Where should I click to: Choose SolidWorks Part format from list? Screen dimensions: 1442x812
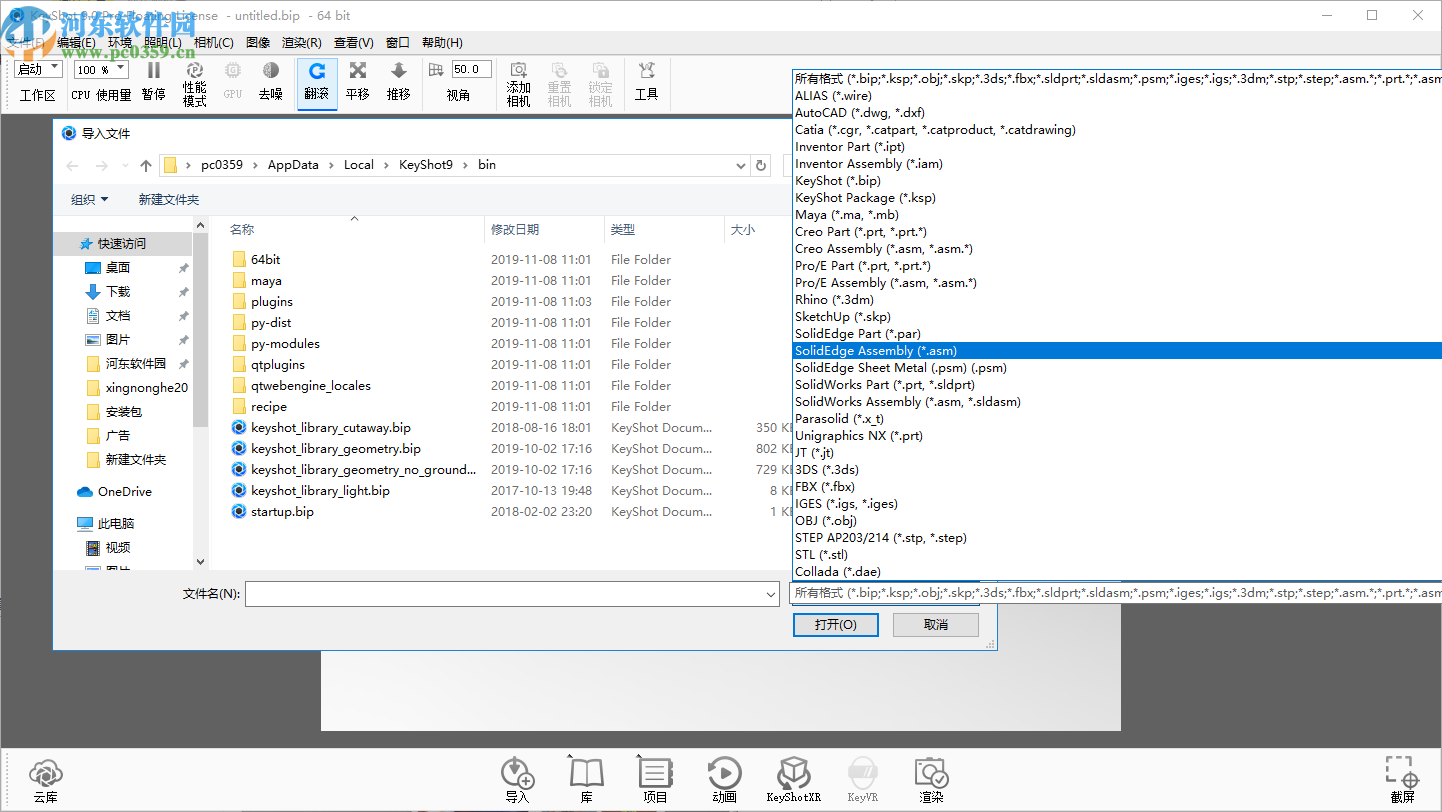click(884, 385)
